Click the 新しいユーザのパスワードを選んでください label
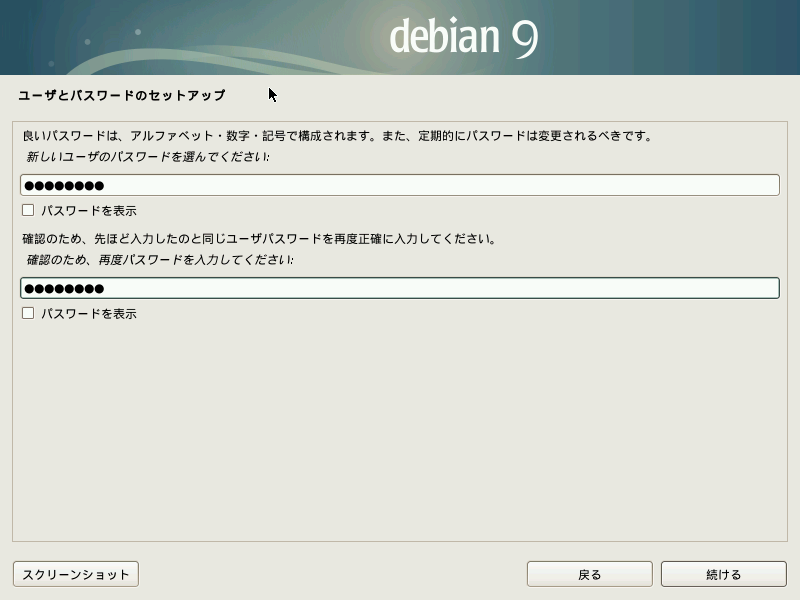The width and height of the screenshot is (800, 600). click(x=148, y=157)
